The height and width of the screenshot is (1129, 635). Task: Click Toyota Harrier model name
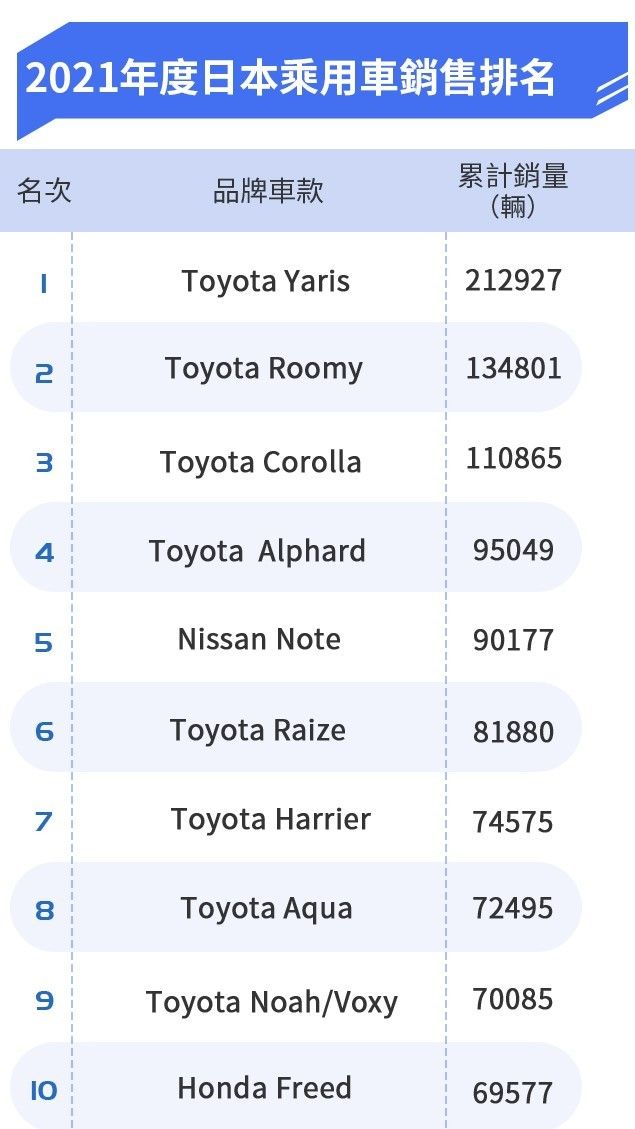271,819
